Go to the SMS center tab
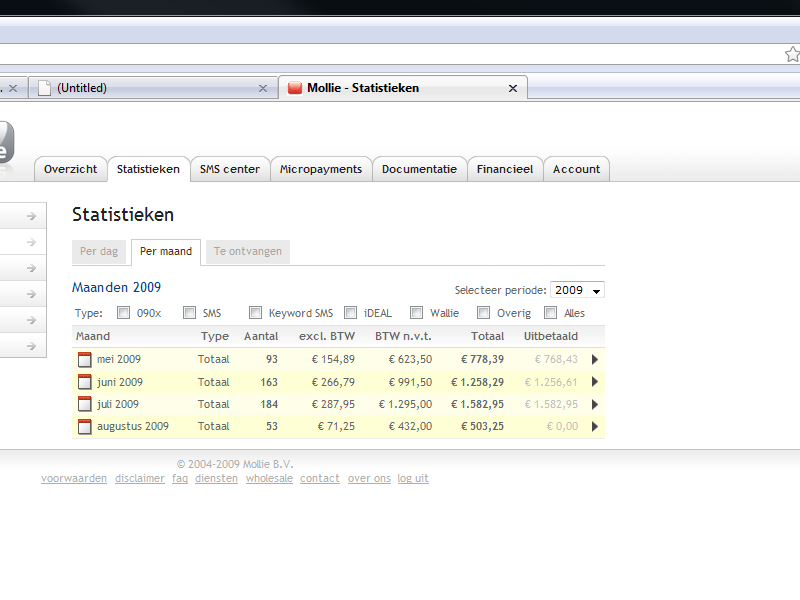The image size is (800, 600). 230,169
